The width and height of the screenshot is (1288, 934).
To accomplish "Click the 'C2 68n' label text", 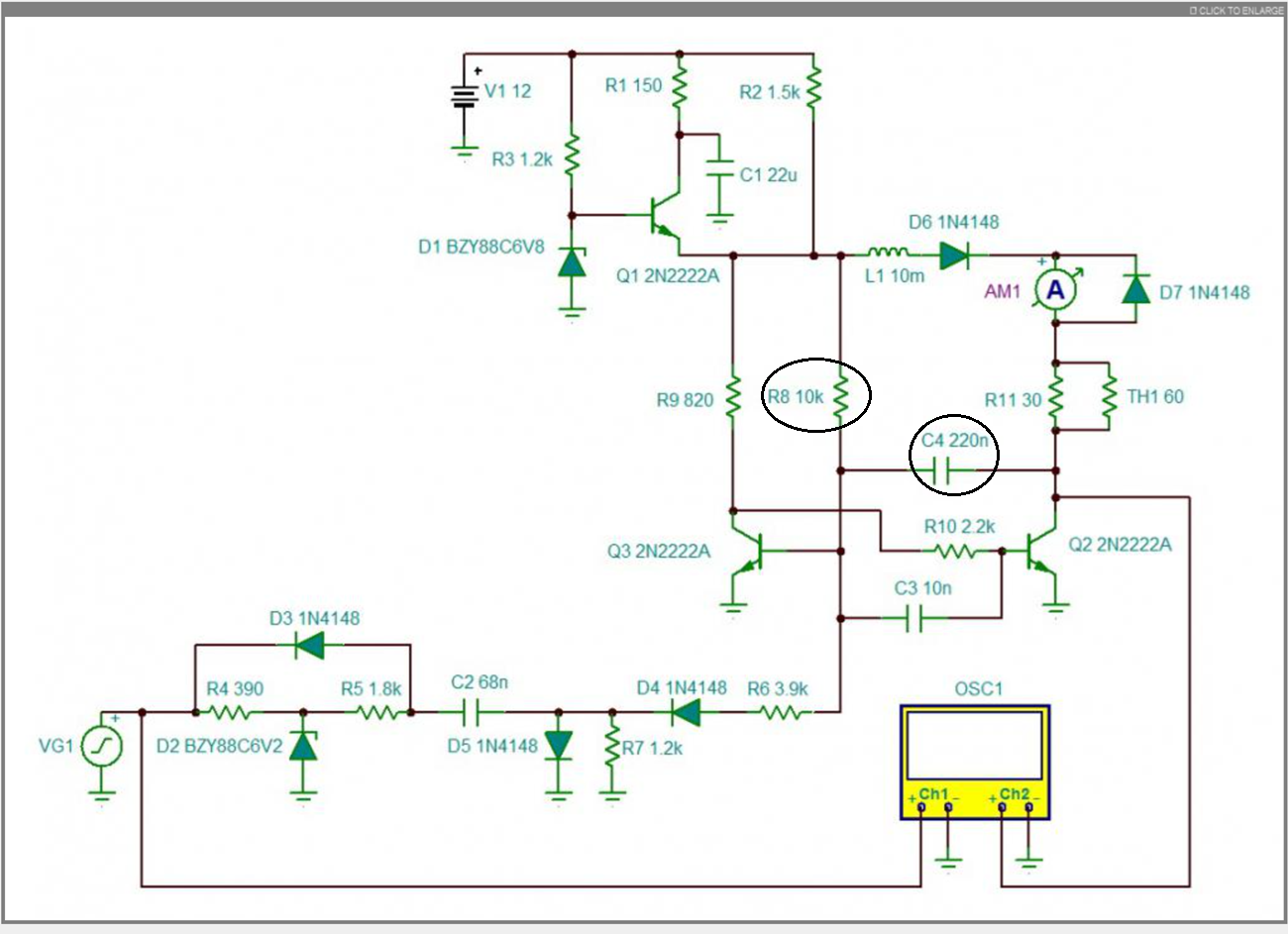I will point(480,682).
